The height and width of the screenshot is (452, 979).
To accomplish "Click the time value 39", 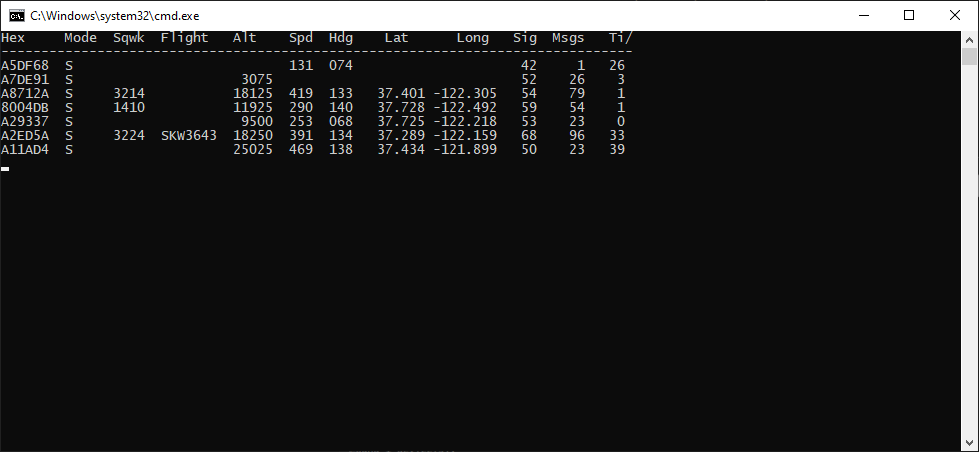I will [x=617, y=149].
